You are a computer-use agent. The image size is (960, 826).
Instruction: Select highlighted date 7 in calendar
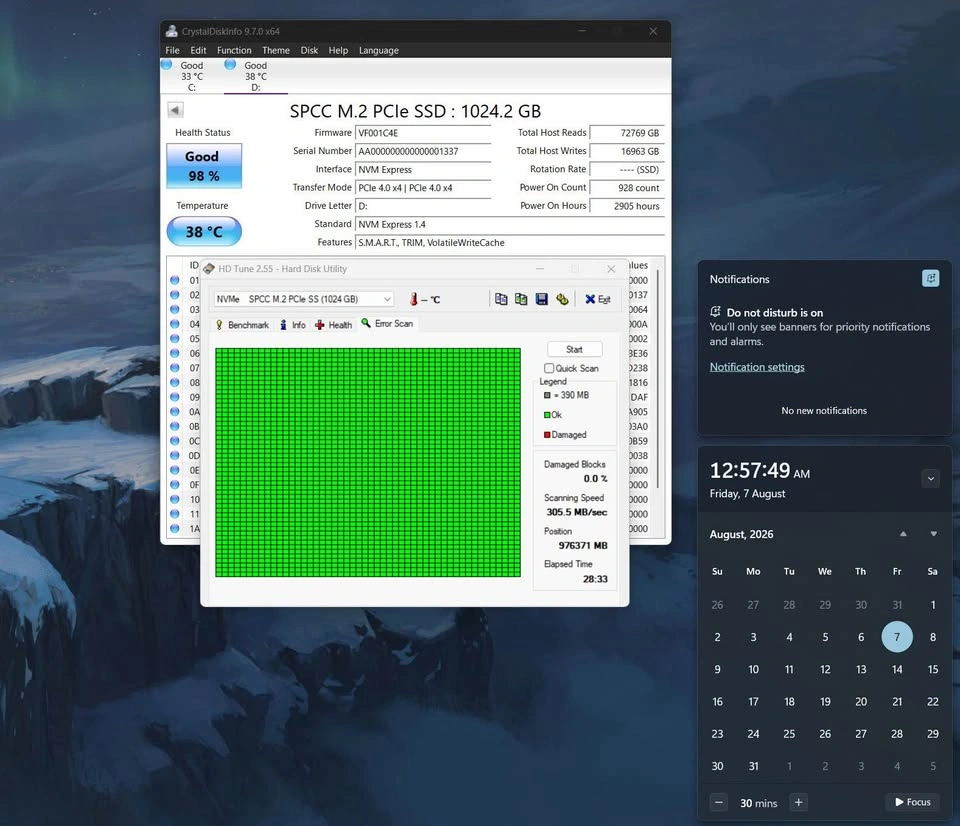897,637
